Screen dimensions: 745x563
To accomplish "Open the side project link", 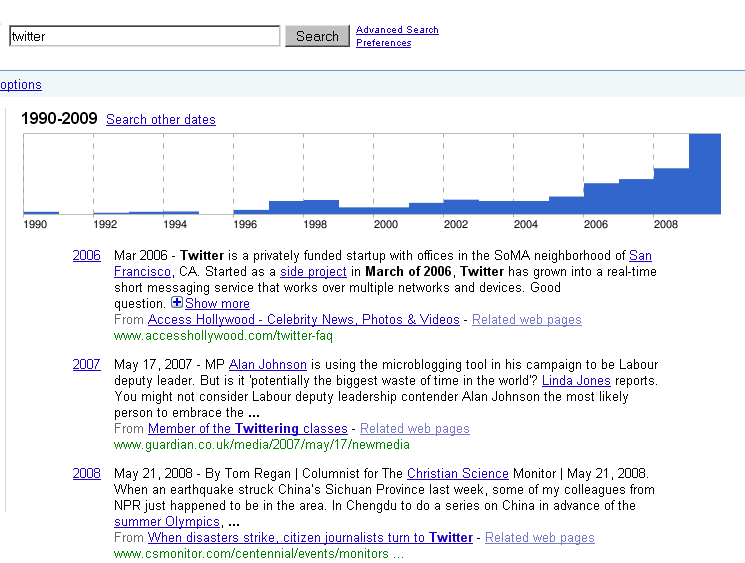I will tap(313, 272).
